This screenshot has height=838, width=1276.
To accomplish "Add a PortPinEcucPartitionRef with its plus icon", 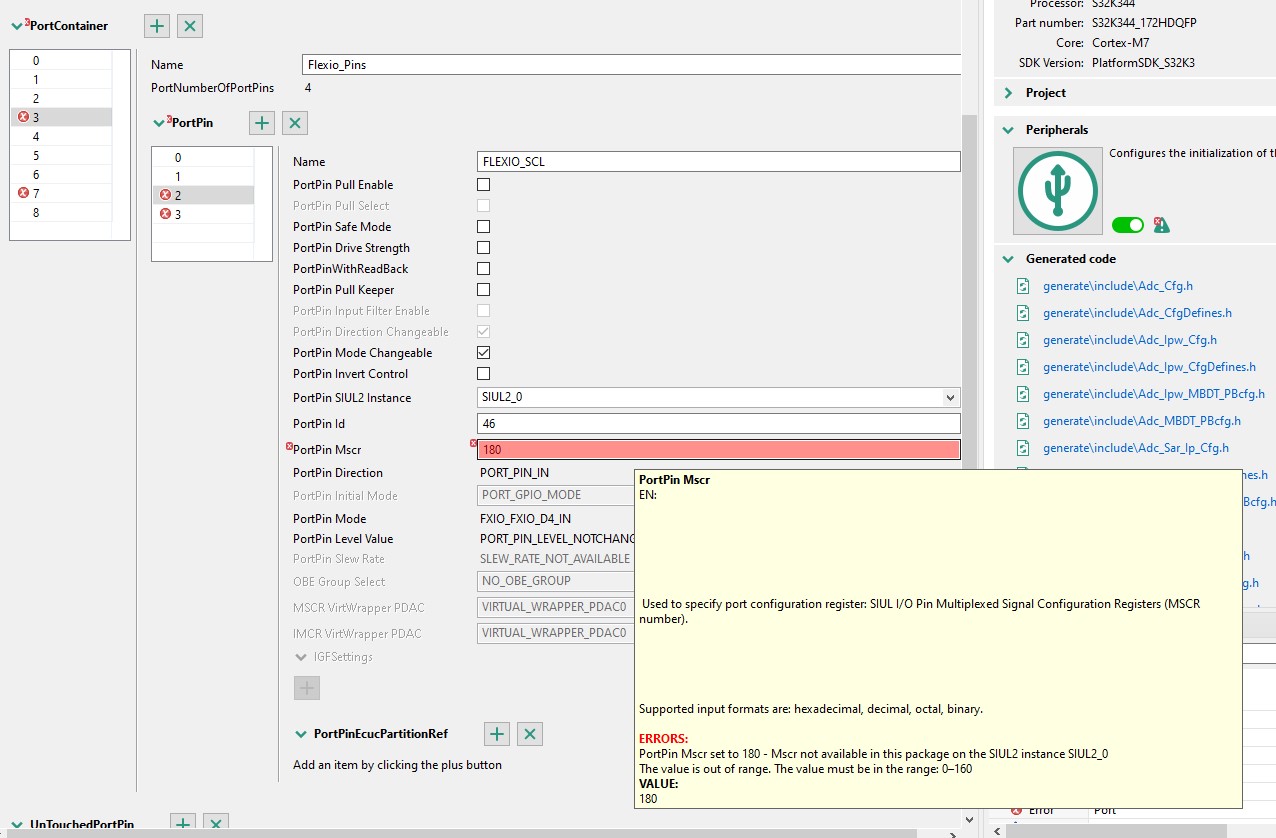I will click(x=496, y=733).
